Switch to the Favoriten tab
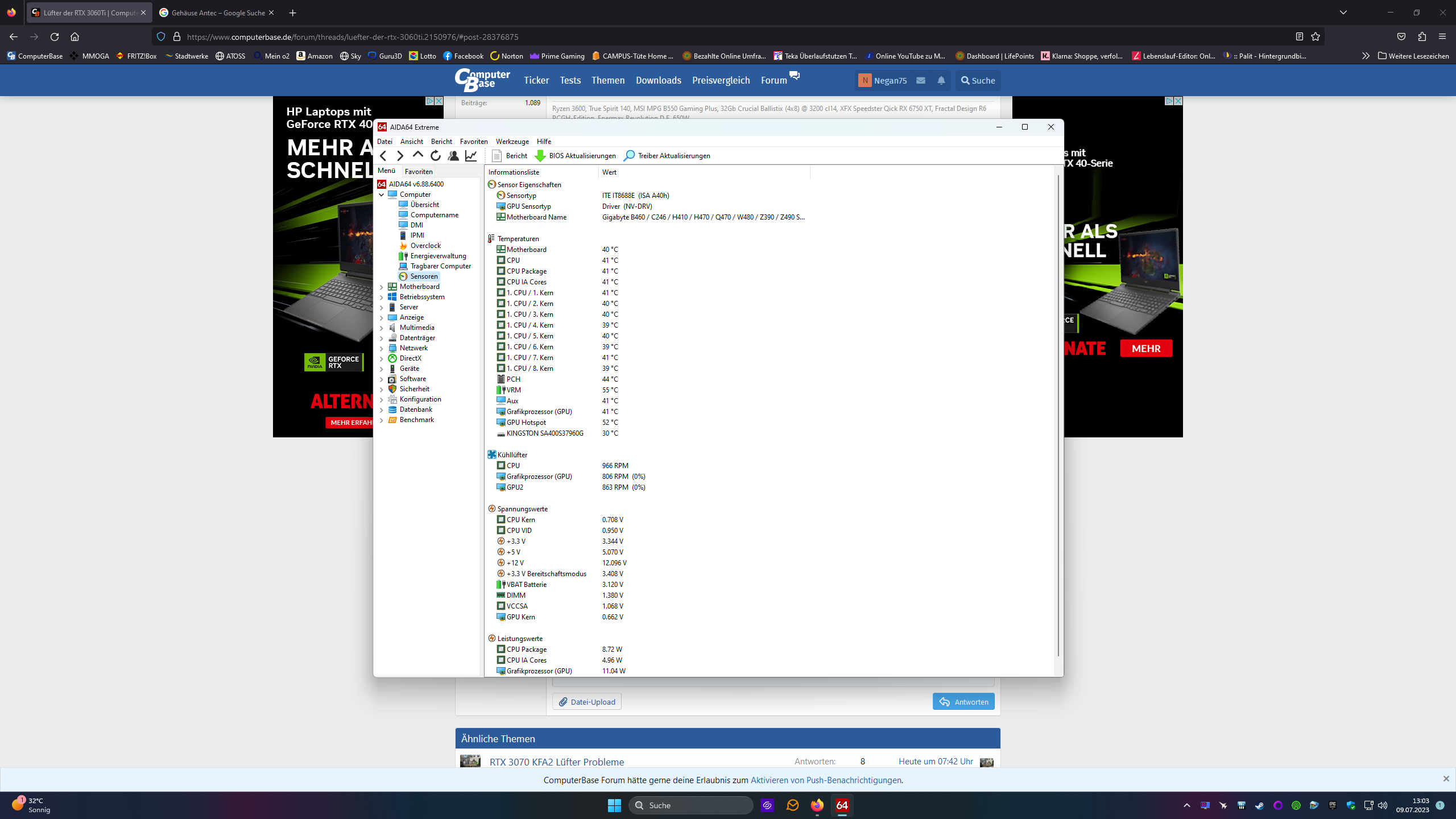The width and height of the screenshot is (1456, 819). (x=419, y=171)
